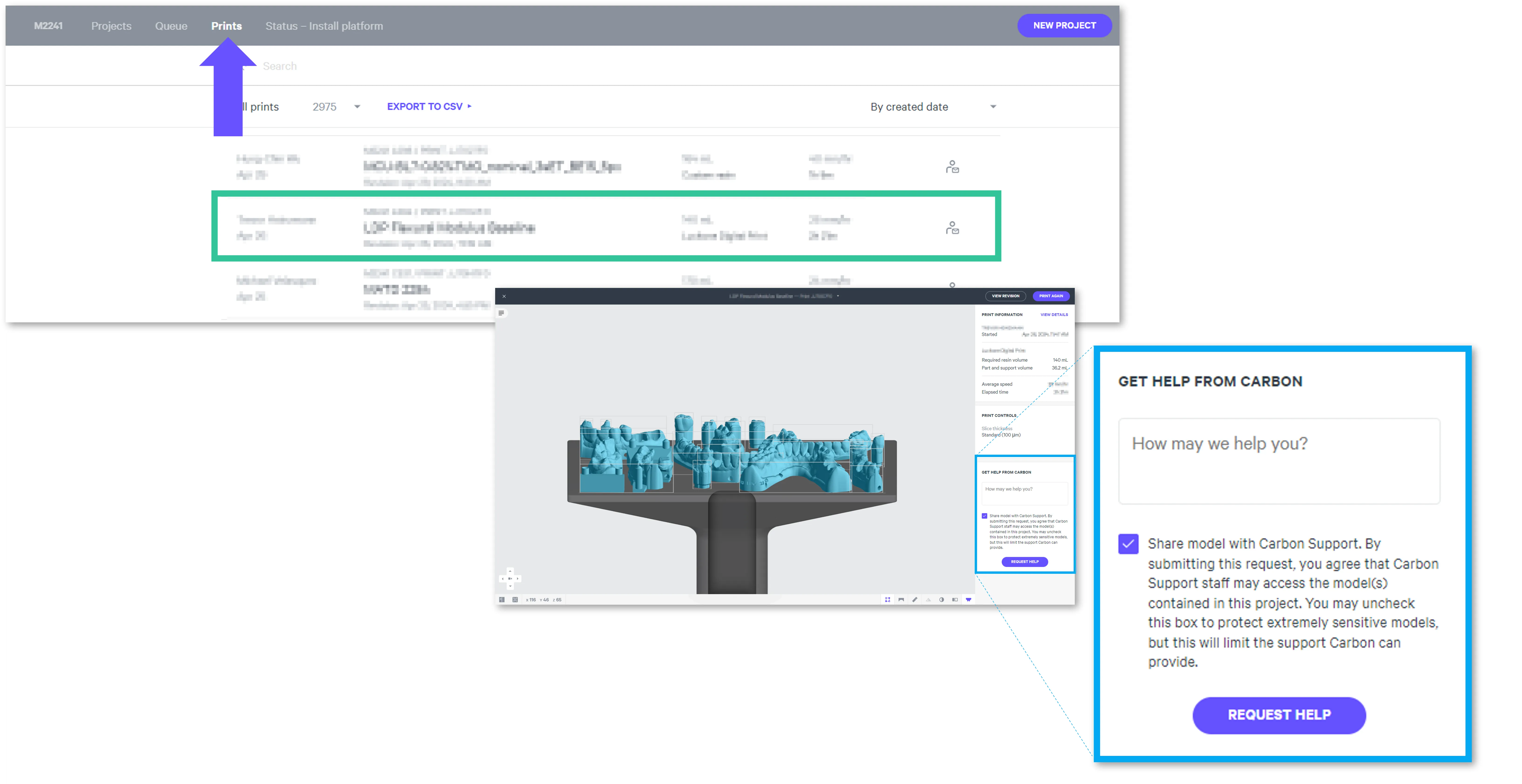Switch to the Queue tab

[171, 26]
